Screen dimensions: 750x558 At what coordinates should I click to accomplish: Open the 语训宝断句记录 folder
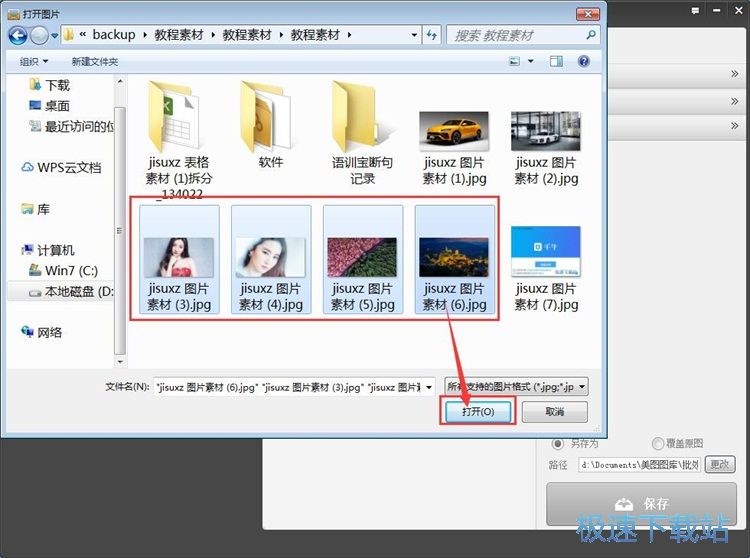coord(362,134)
